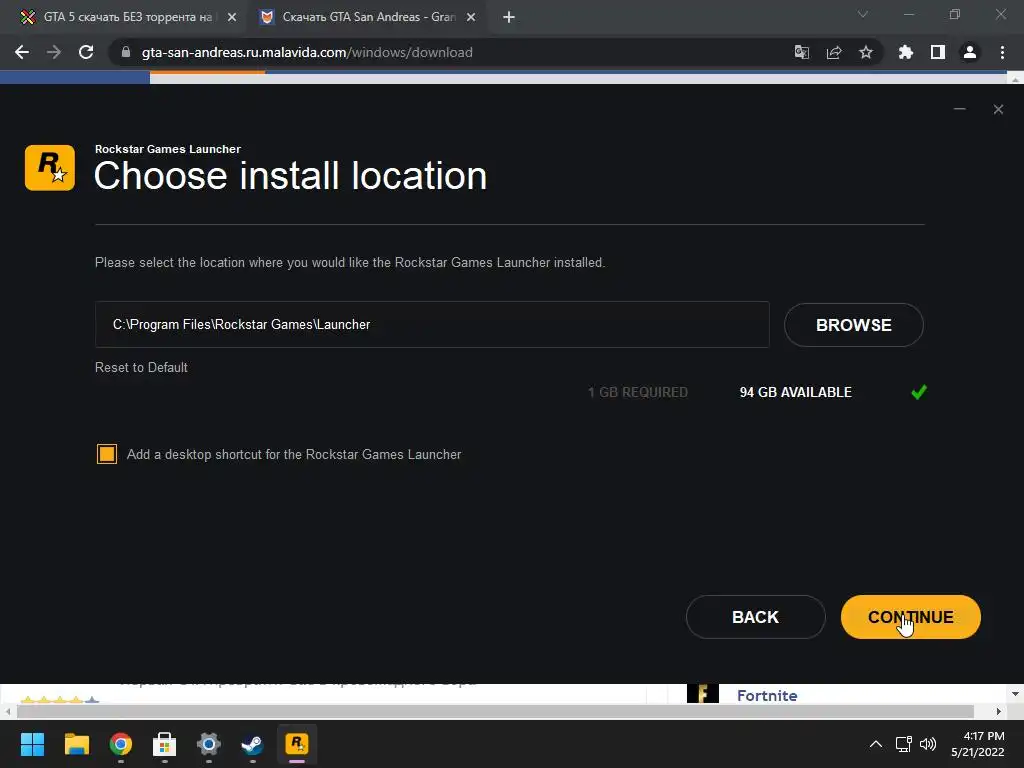Open Chrome profile avatar icon

pos(970,52)
